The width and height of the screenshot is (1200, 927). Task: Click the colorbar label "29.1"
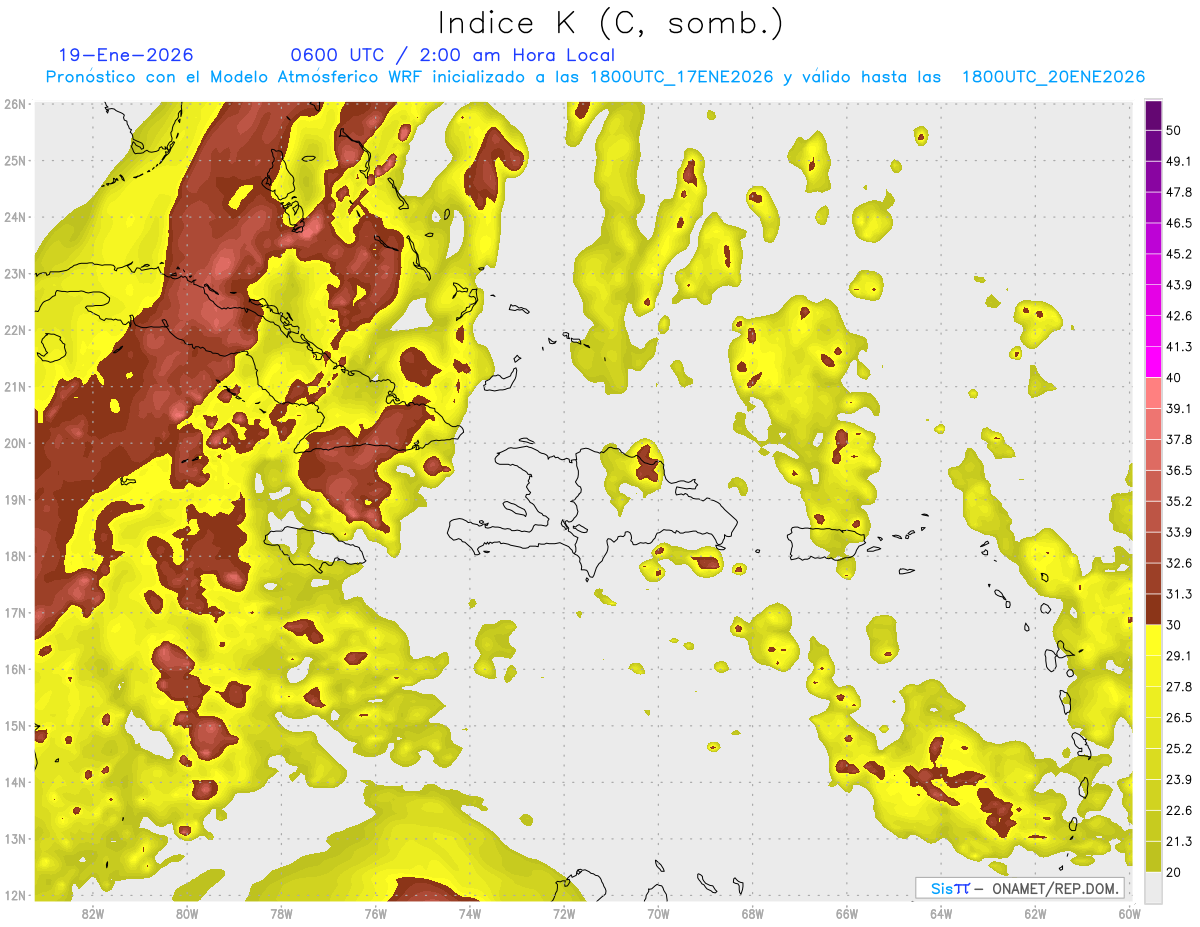tap(1179, 656)
